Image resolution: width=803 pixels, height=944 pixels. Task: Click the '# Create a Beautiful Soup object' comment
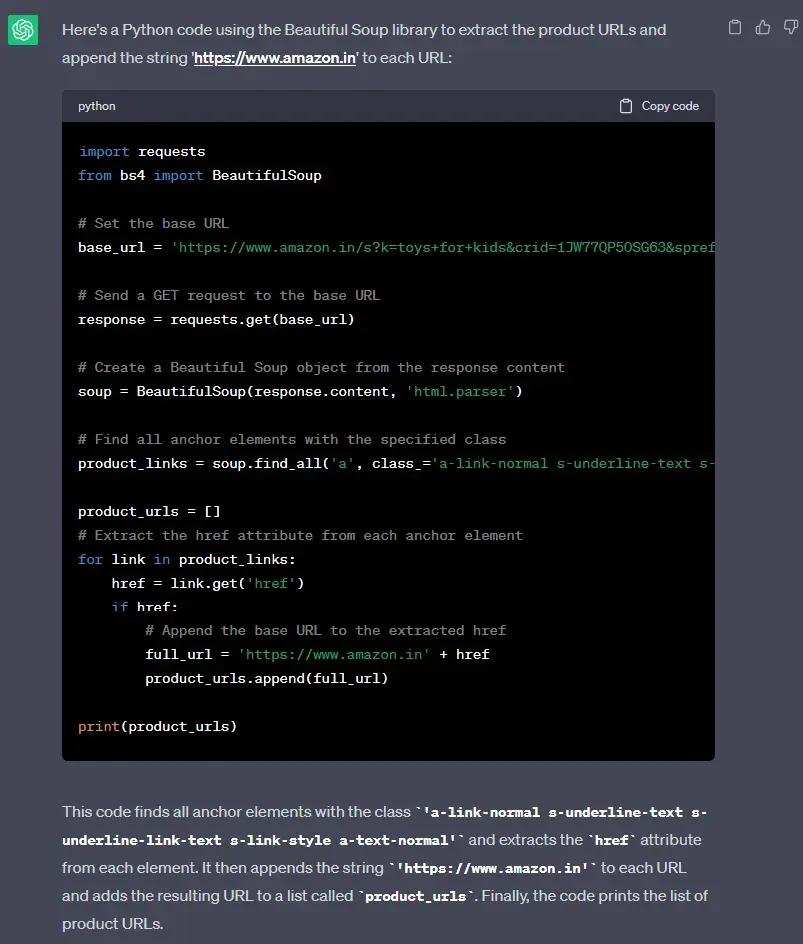point(321,367)
